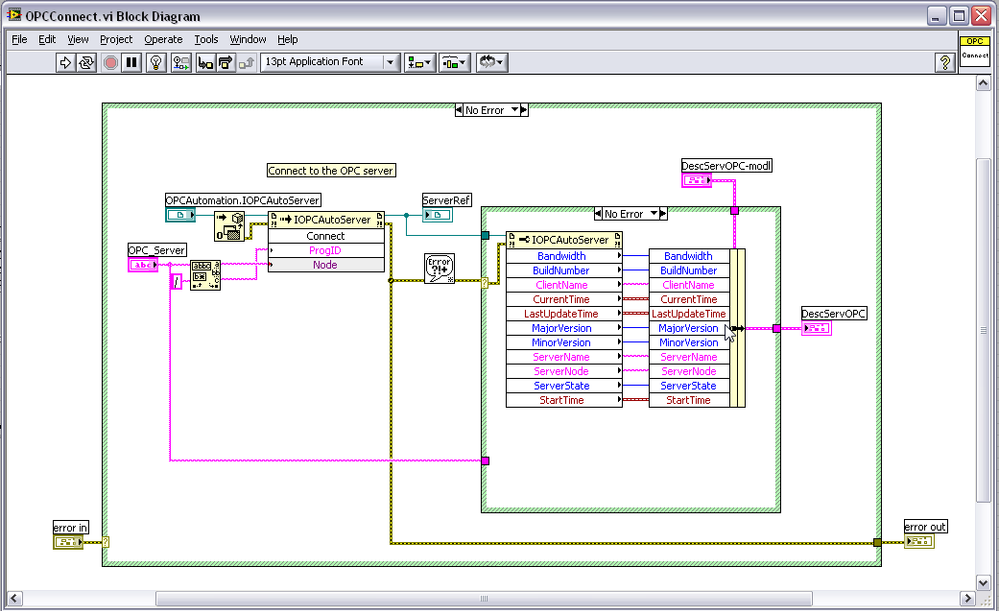This screenshot has height=611, width=999.
Task: Click the horizontal scrollbar left arrow
Action: pyautogui.click(x=15, y=598)
